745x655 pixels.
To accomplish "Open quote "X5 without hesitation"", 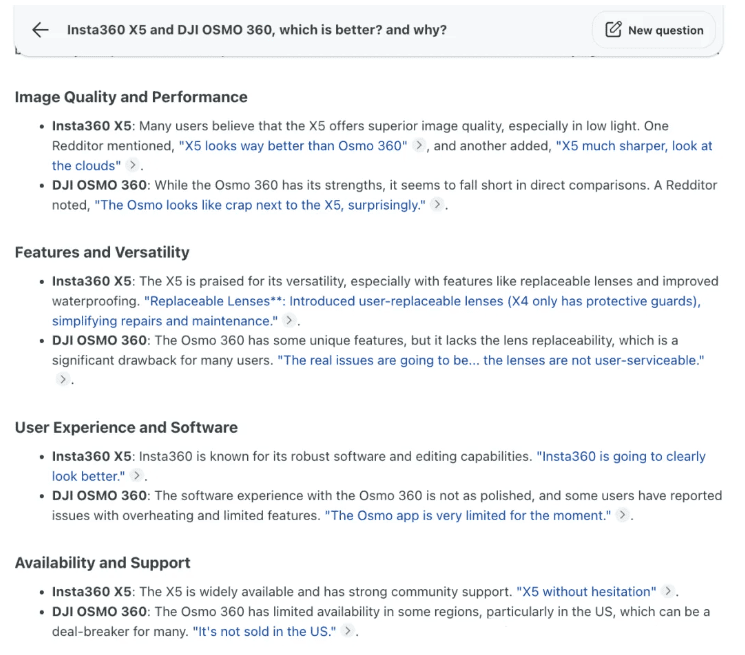I will [586, 592].
